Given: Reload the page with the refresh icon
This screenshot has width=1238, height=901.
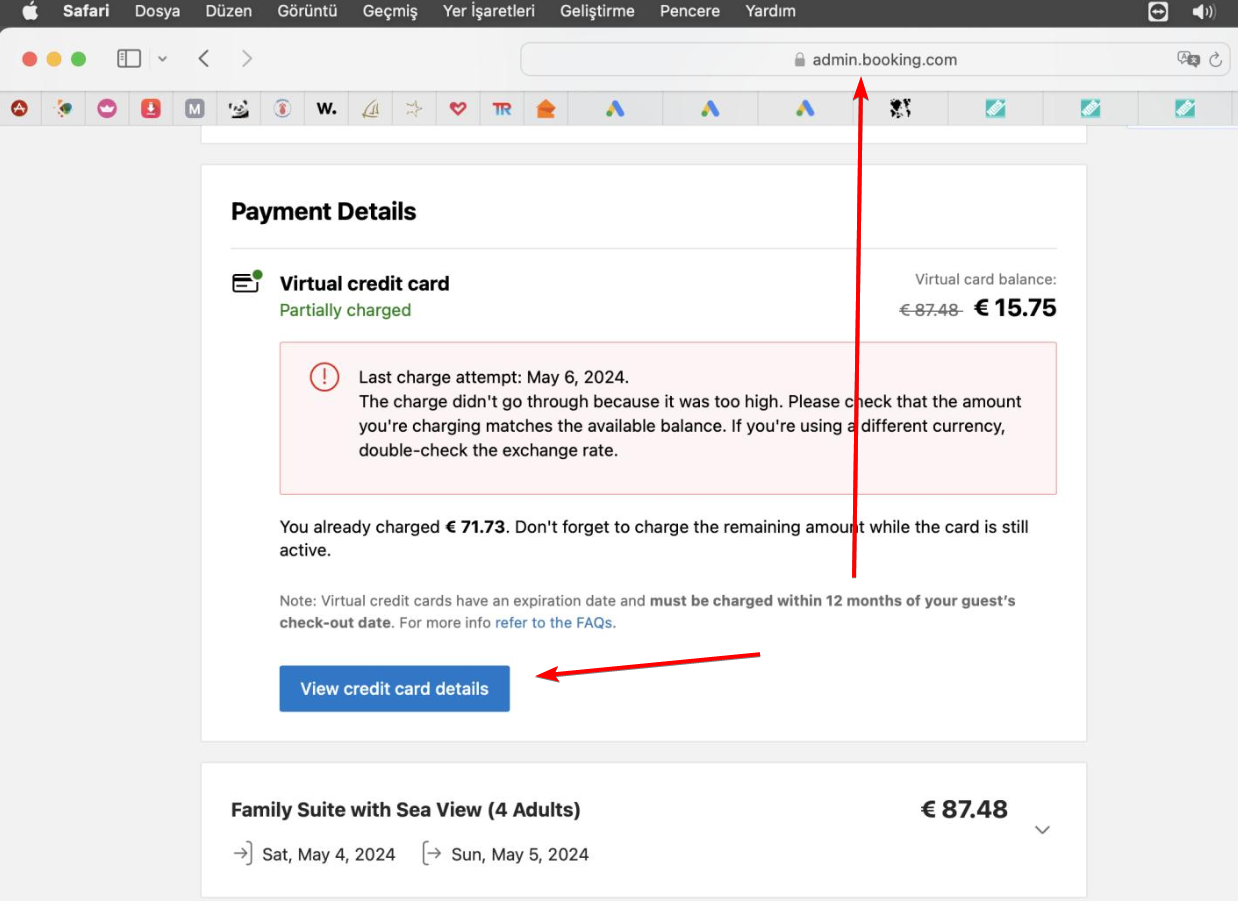Looking at the screenshot, I should click(1216, 59).
